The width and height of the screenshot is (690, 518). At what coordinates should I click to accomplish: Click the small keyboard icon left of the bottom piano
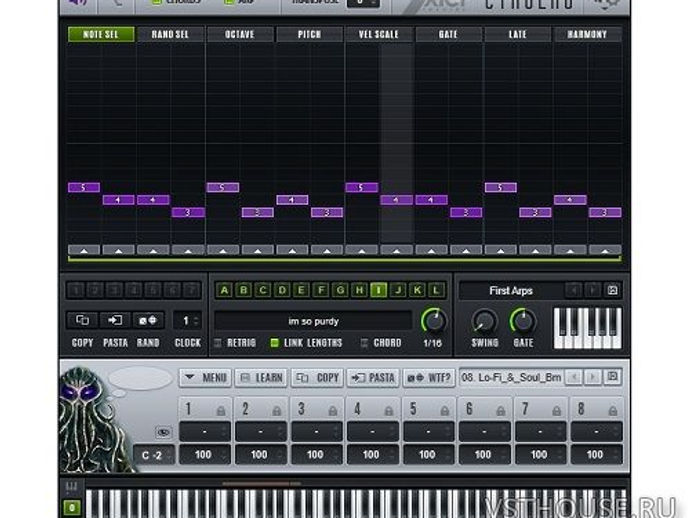[x=71, y=487]
